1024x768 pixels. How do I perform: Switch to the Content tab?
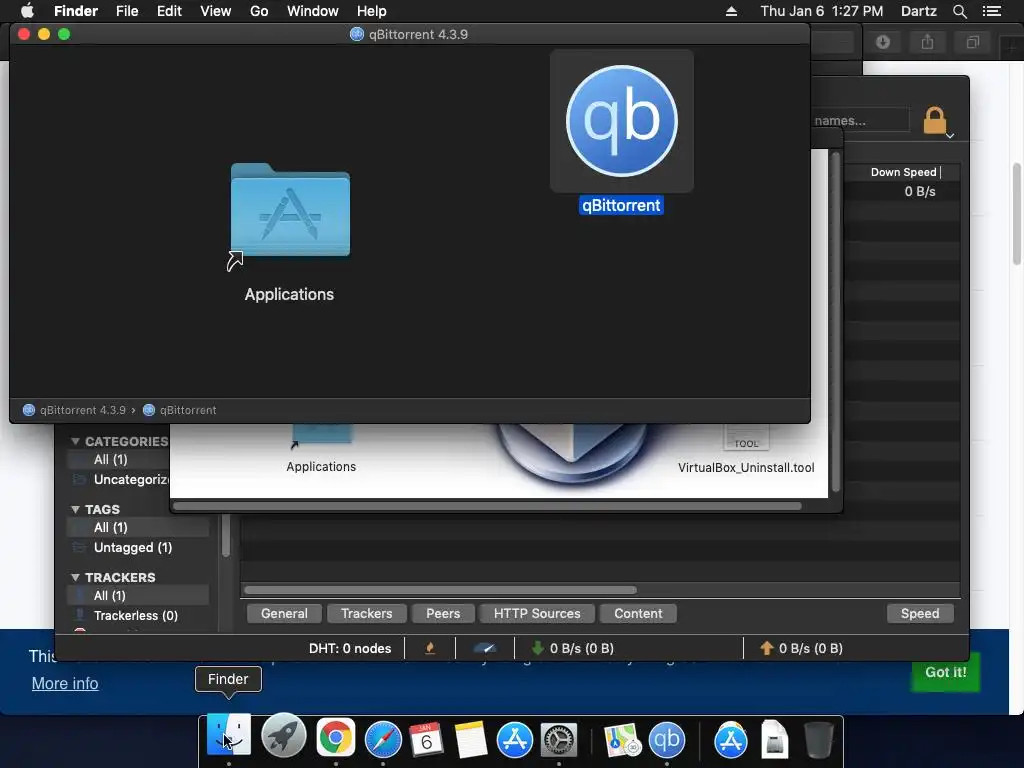[x=638, y=613]
